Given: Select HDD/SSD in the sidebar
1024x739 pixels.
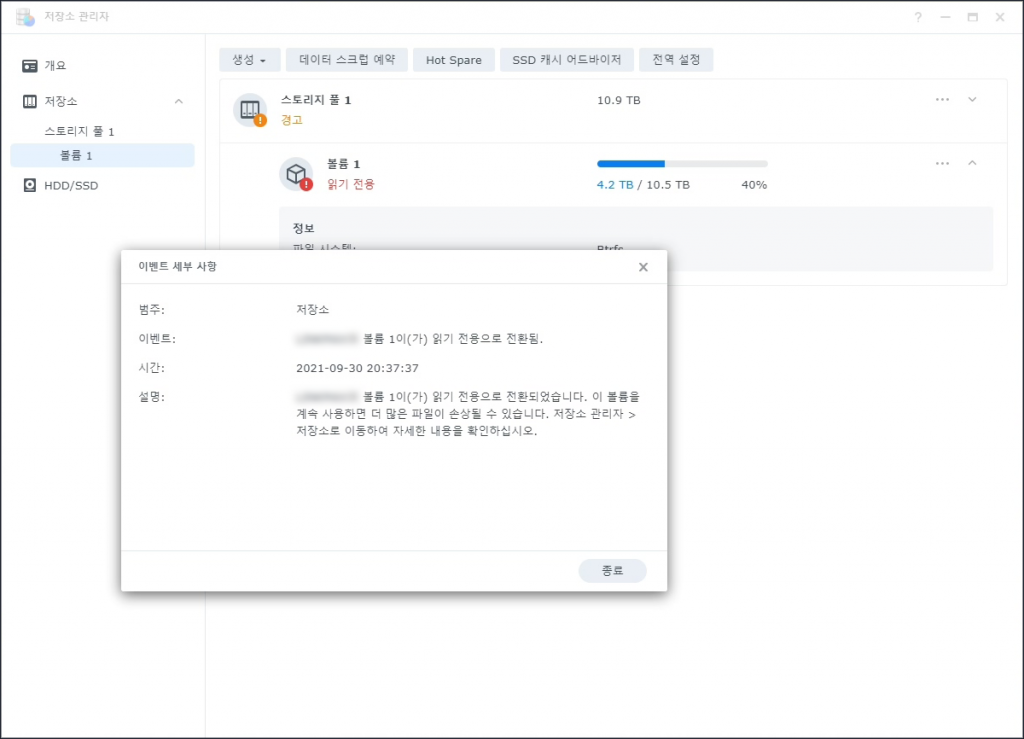Looking at the screenshot, I should (x=71, y=185).
